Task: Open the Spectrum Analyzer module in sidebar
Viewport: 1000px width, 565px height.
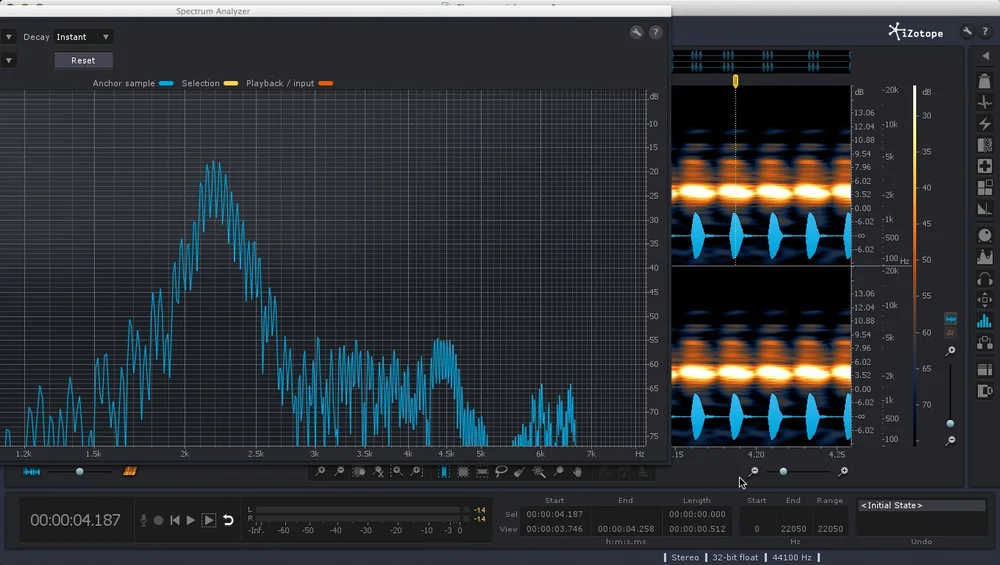Action: [985, 321]
